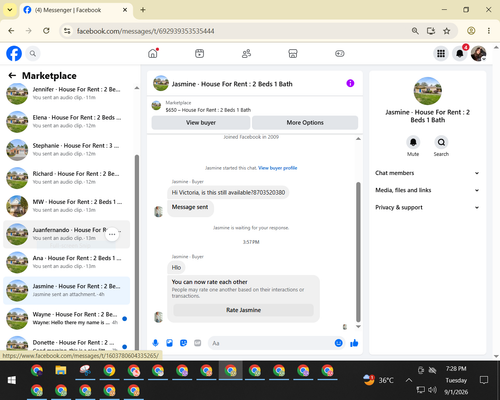
Task: Expand the Privacy & support section
Action: (427, 208)
